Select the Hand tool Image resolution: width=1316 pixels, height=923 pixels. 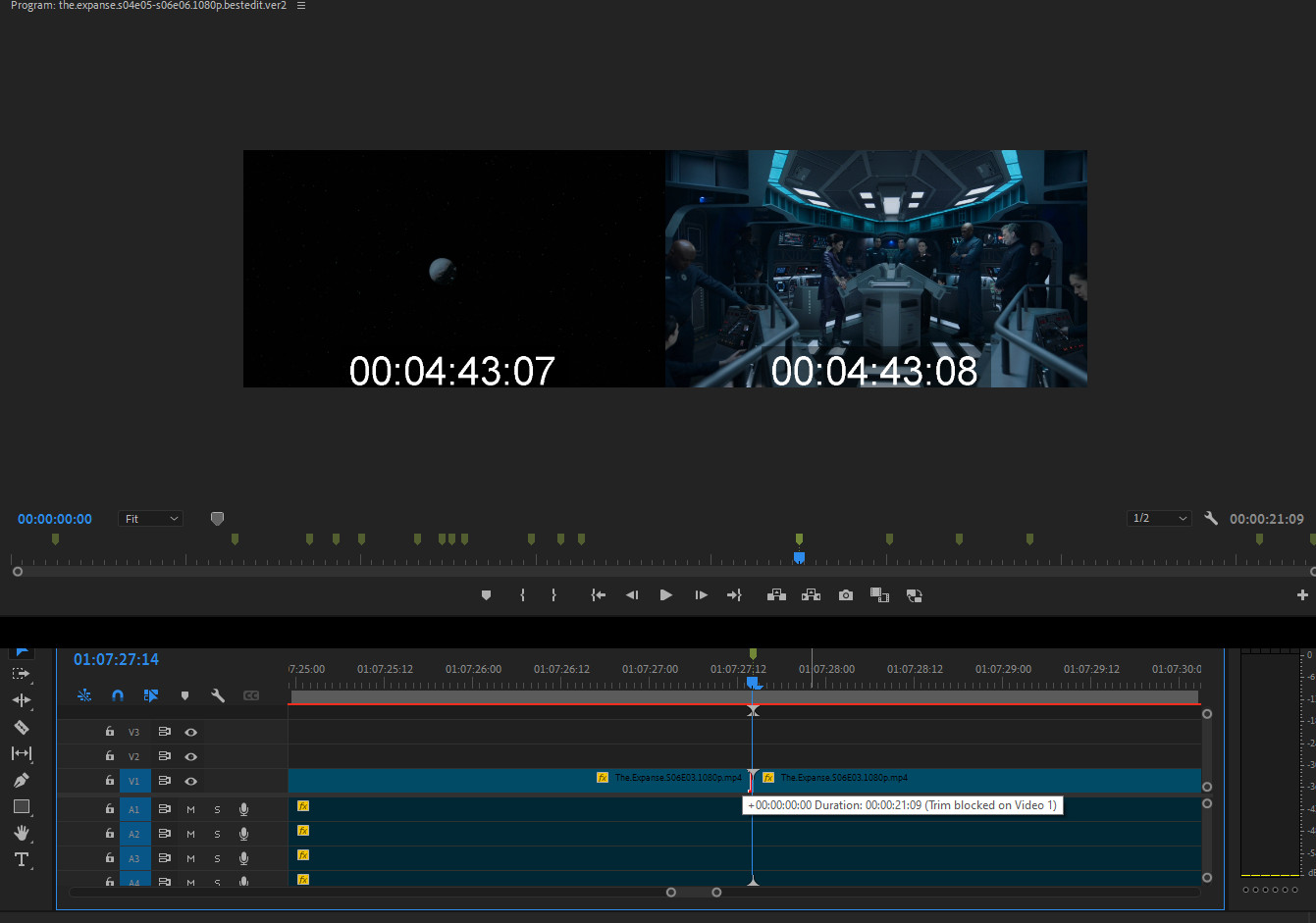pos(21,833)
